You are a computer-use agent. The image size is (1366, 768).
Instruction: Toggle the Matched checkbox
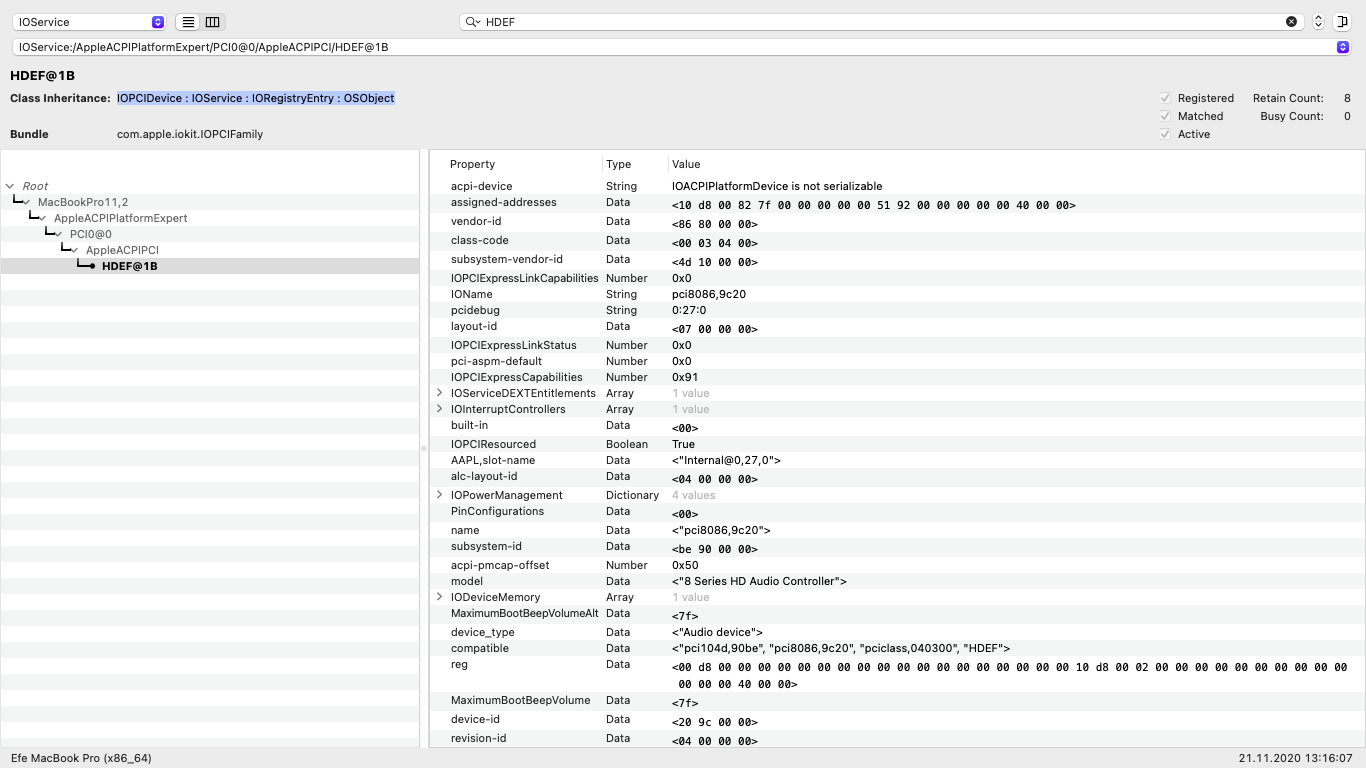pyautogui.click(x=1165, y=116)
